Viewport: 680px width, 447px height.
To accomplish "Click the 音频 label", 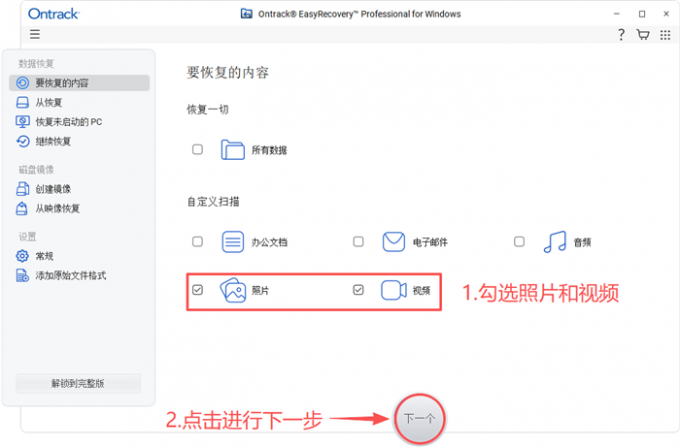I will pos(582,242).
